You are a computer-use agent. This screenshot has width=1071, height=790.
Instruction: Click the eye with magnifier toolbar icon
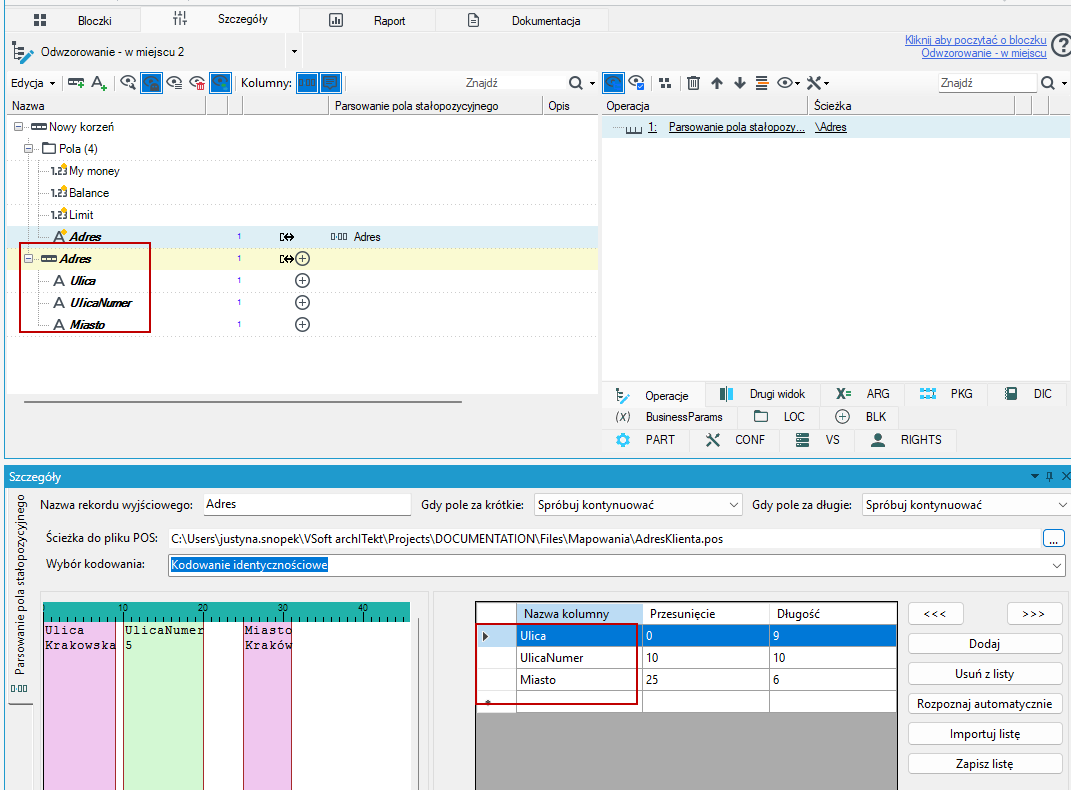coord(128,83)
